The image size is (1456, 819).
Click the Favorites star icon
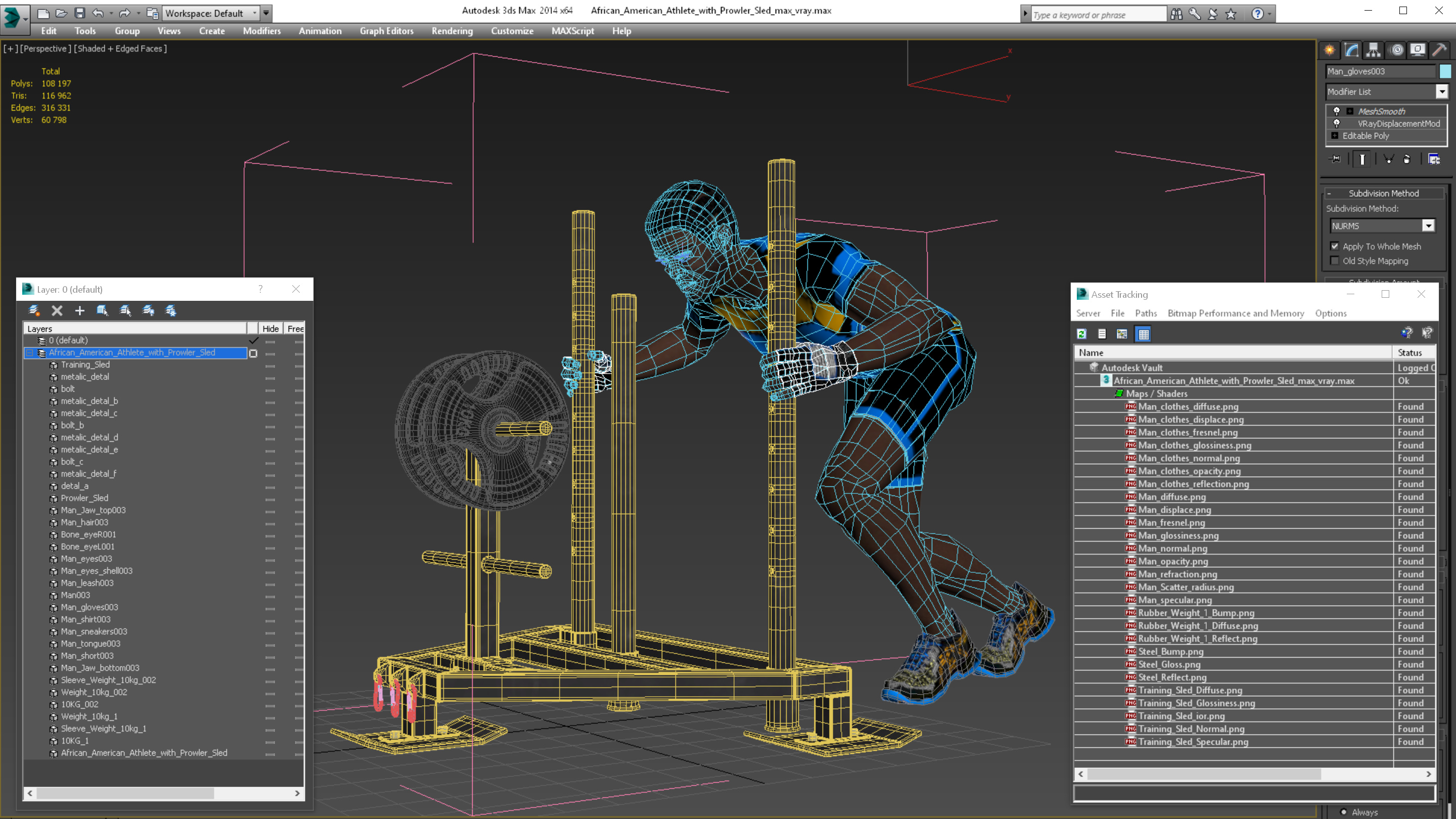tap(1231, 14)
